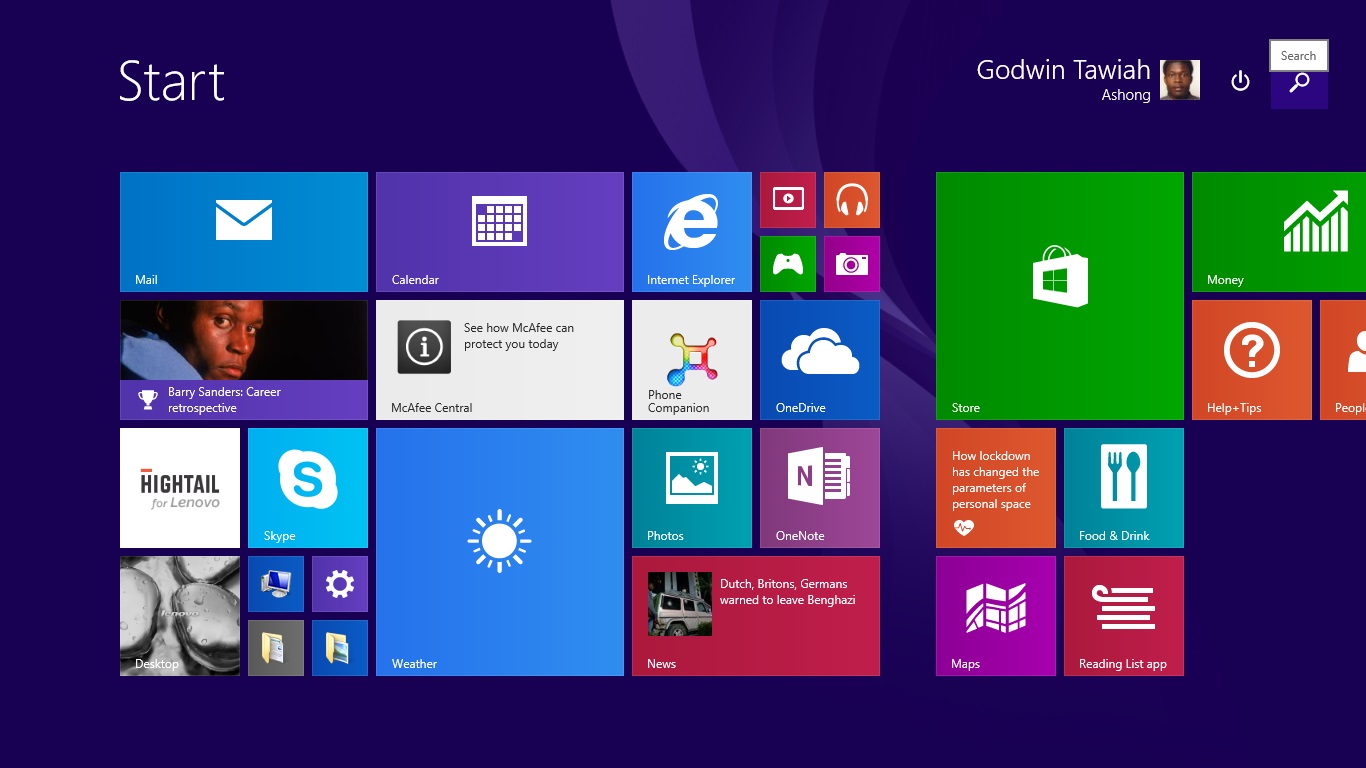Open the Help+Tips tile
The image size is (1366, 768).
1252,360
